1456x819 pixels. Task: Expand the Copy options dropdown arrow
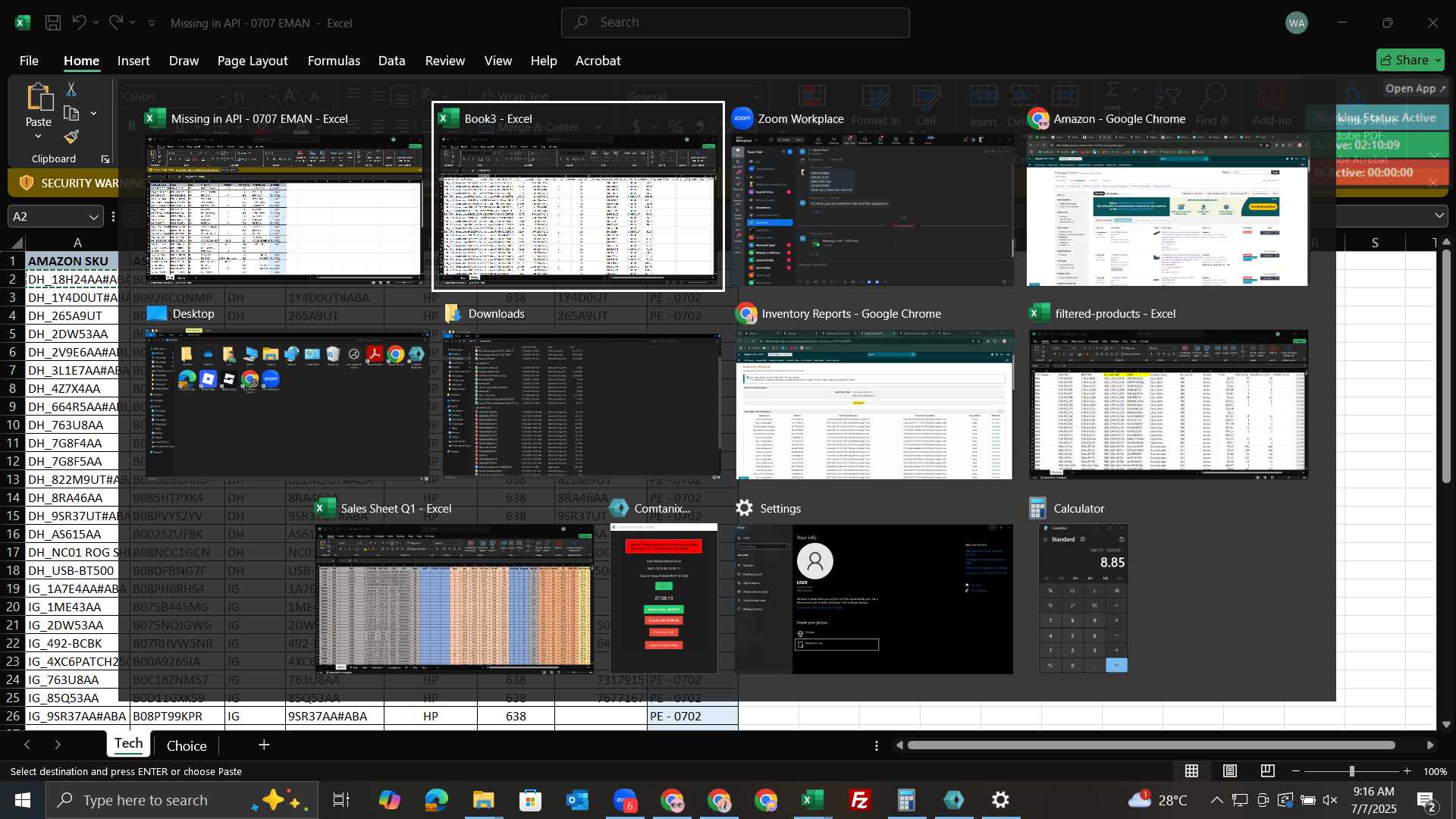[x=93, y=114]
